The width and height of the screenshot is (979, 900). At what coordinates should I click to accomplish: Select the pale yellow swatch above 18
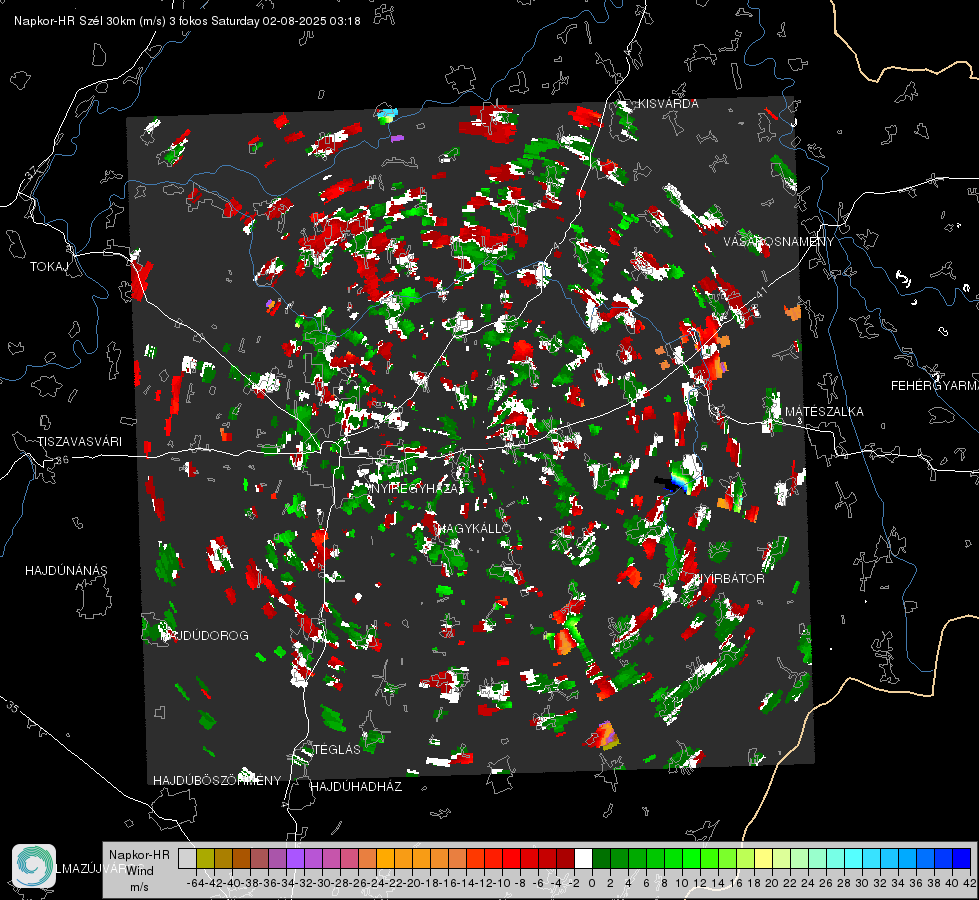pyautogui.click(x=764, y=858)
